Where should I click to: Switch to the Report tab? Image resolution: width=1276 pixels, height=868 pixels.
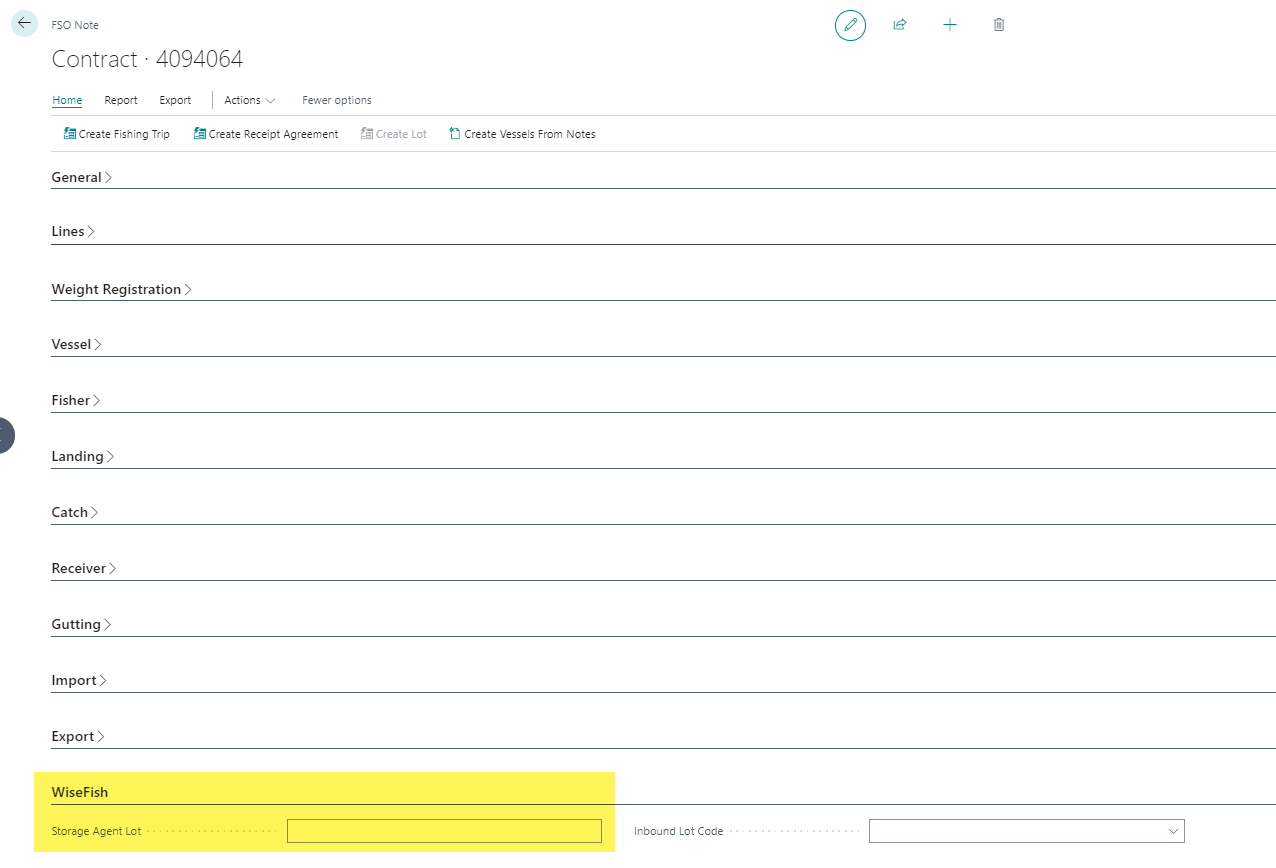point(121,100)
